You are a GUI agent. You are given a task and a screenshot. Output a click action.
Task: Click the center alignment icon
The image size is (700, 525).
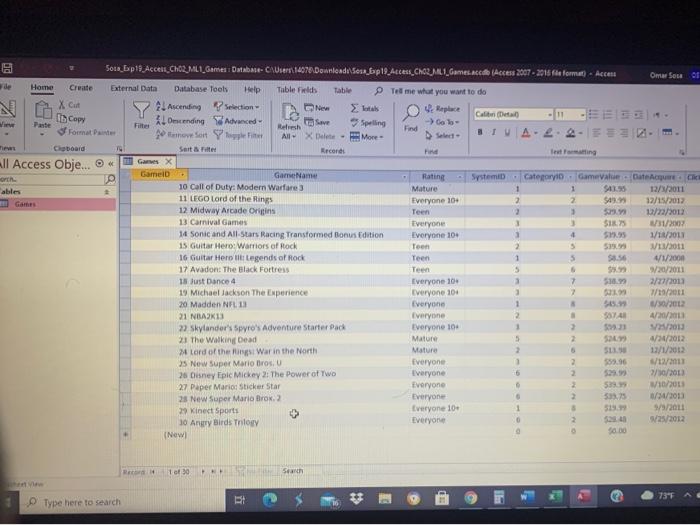610,133
